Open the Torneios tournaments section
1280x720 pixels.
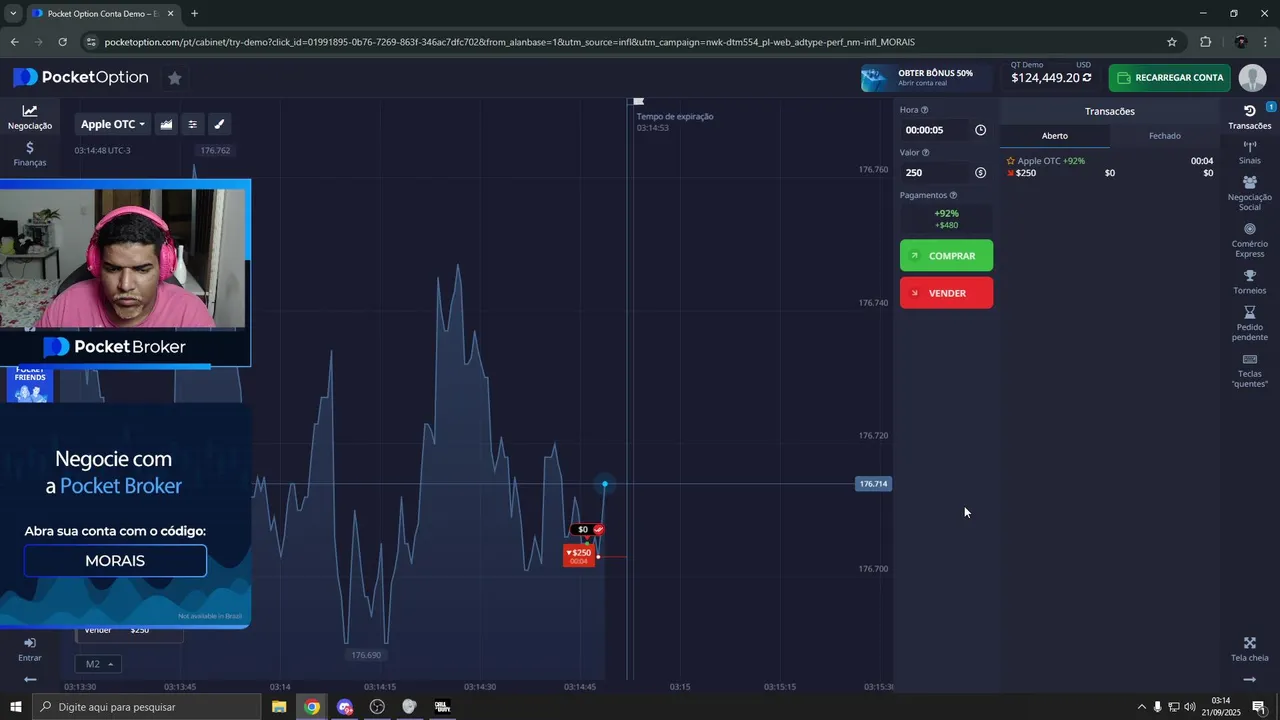[x=1250, y=282]
